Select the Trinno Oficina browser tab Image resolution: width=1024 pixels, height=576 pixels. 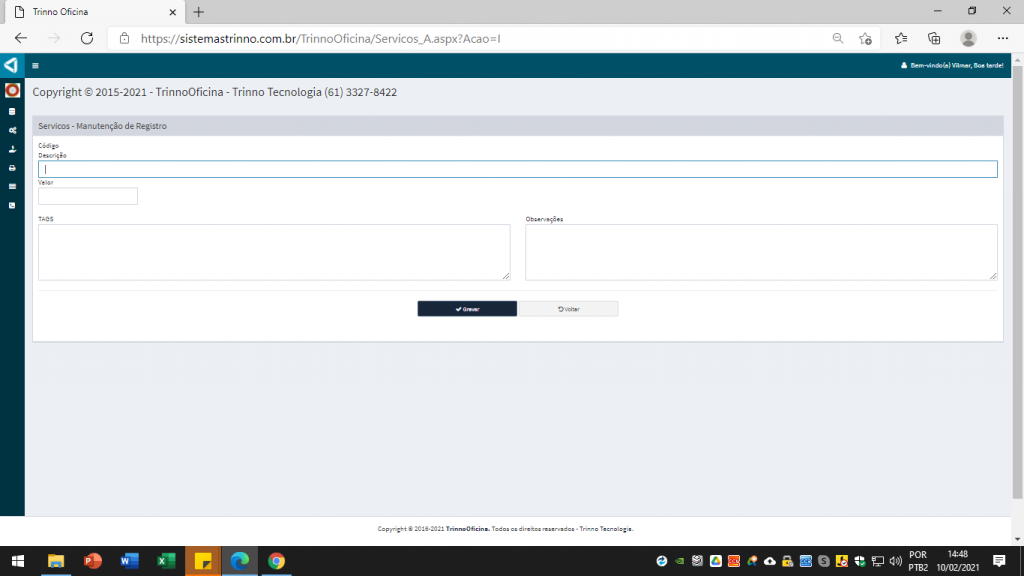pyautogui.click(x=90, y=12)
